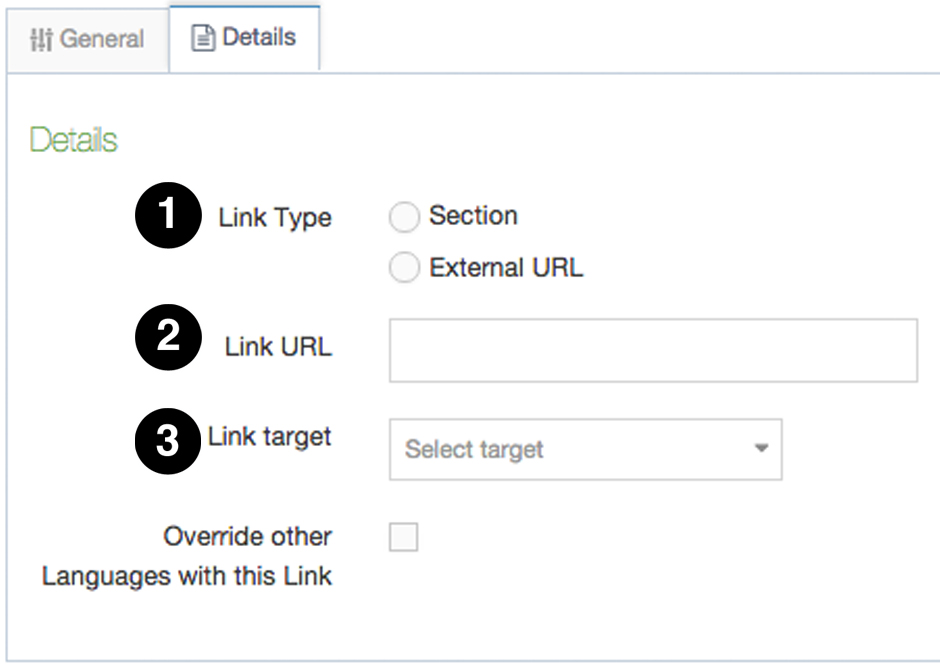This screenshot has width=940, height=672.
Task: Tick the Override other Languages checkbox
Action: point(404,538)
